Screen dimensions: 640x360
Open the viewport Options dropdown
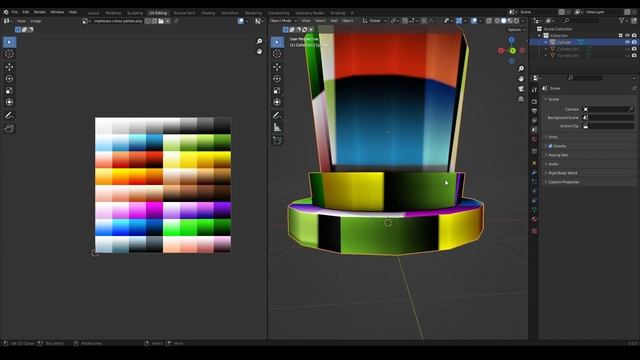(516, 30)
